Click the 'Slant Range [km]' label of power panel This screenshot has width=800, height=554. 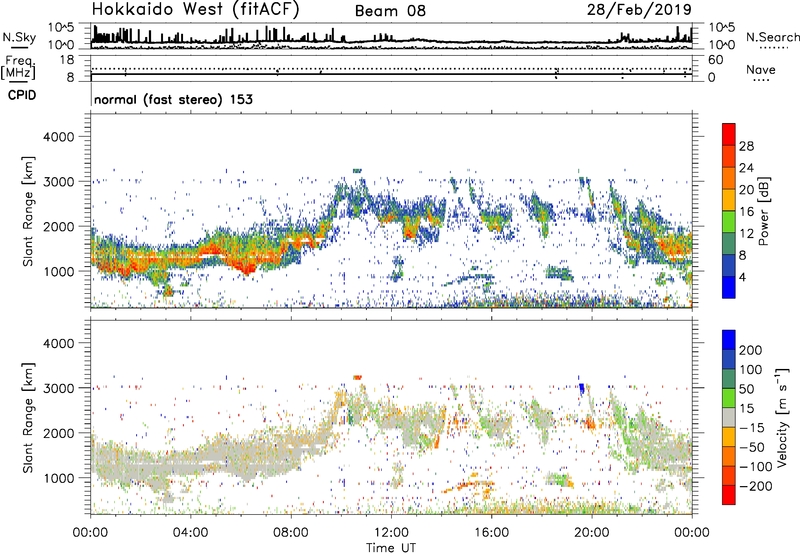click(x=28, y=211)
